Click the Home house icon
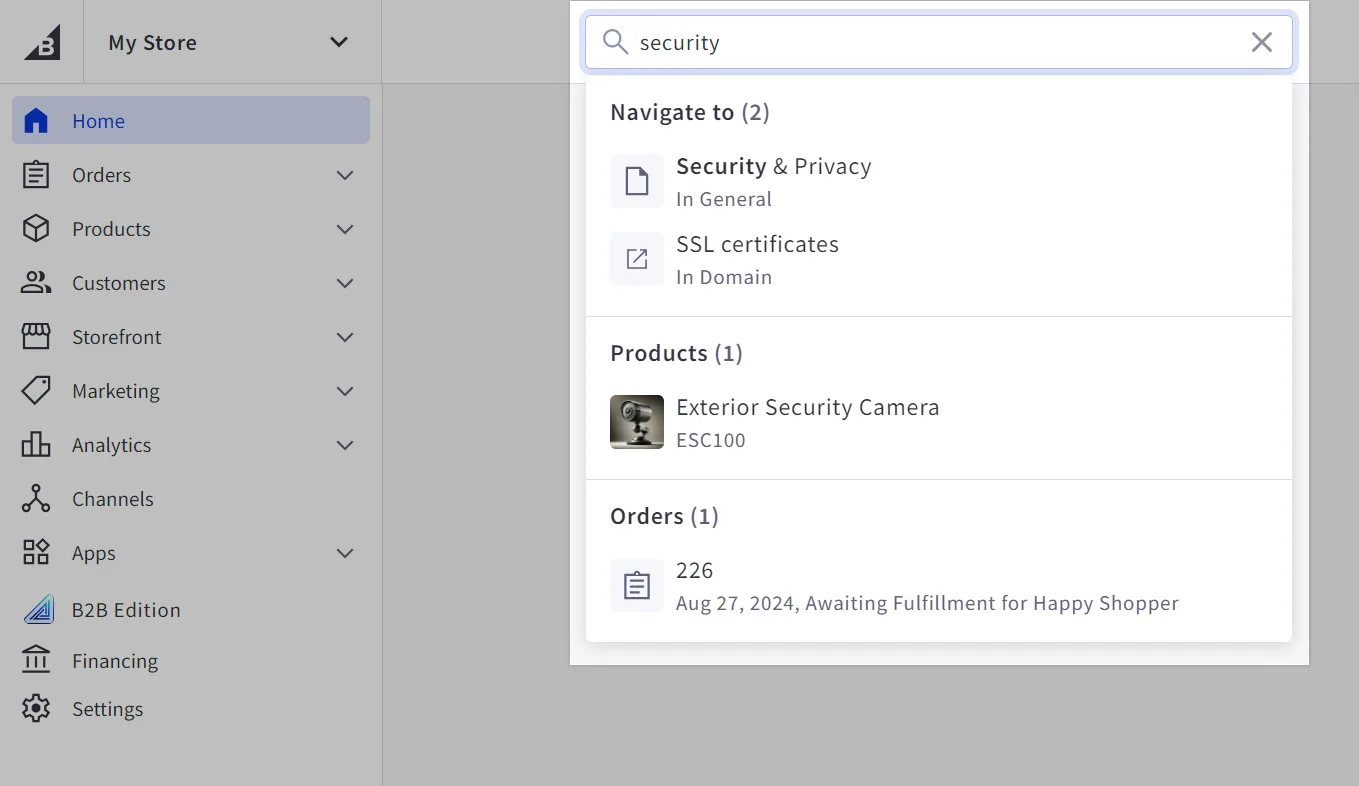Screen dimensions: 1359x786 pos(36,121)
